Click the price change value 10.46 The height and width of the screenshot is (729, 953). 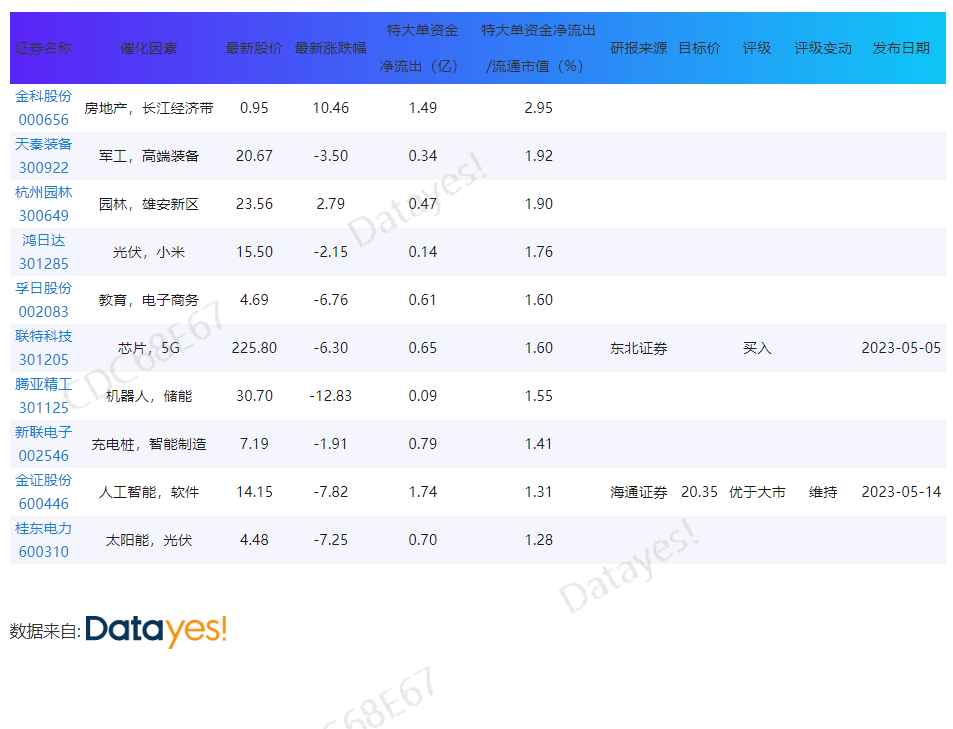[x=331, y=108]
